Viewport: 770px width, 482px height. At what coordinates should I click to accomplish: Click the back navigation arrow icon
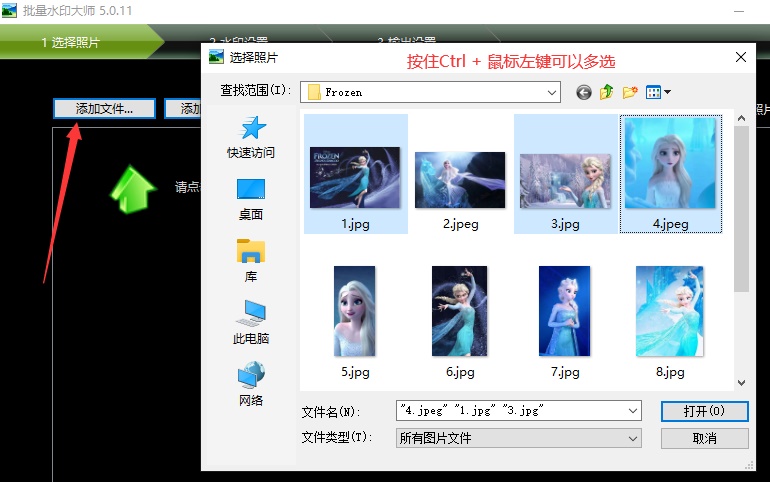pyautogui.click(x=583, y=92)
